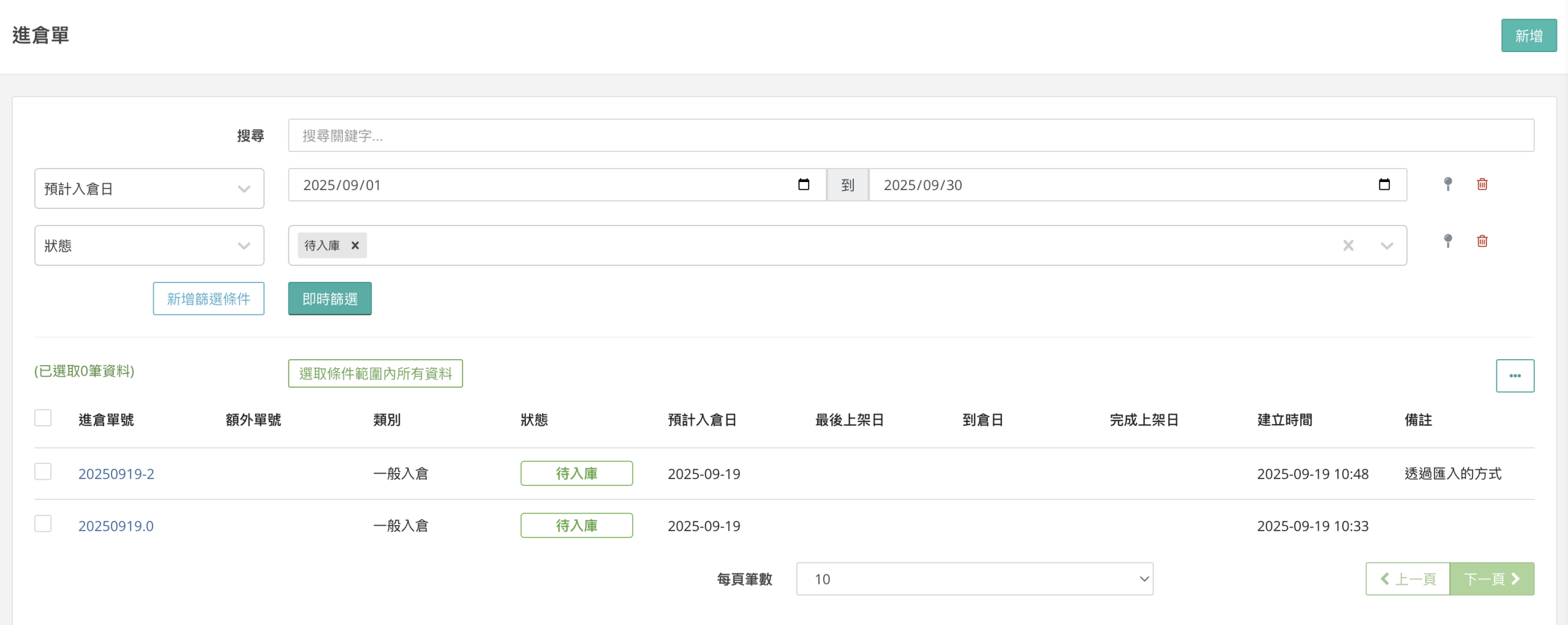Screen dimensions: 1568x625
Task: Open the 每頁筆數 page size dropdown
Action: pos(974,579)
